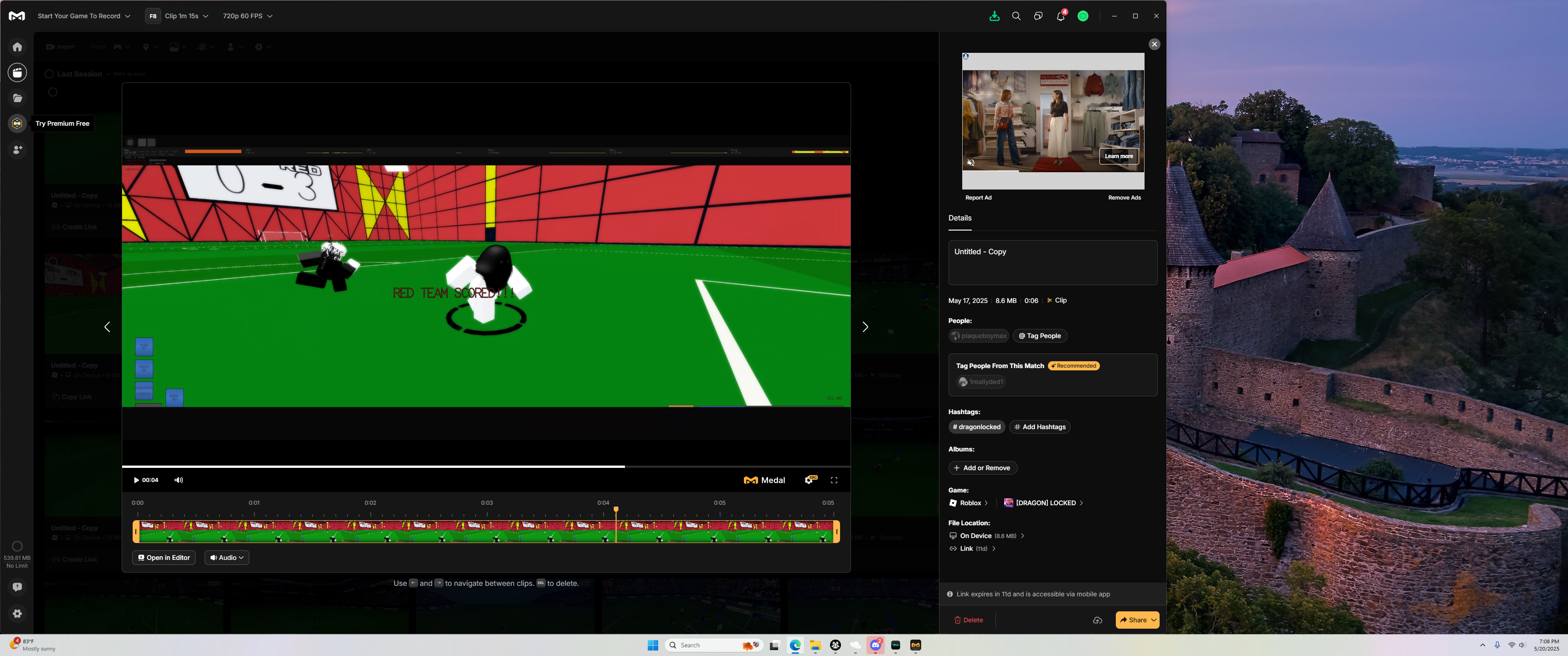
Task: Expand the hashtag filter dropdown
Action: [206, 47]
